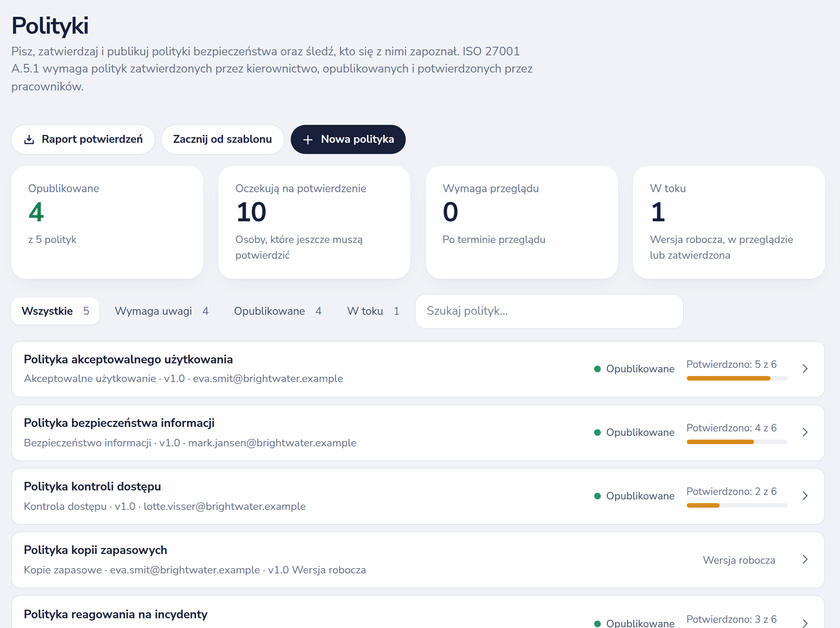This screenshot has height=628, width=840.
Task: Click the text Potwierdzono: 3 z 6
Action: tap(731, 619)
